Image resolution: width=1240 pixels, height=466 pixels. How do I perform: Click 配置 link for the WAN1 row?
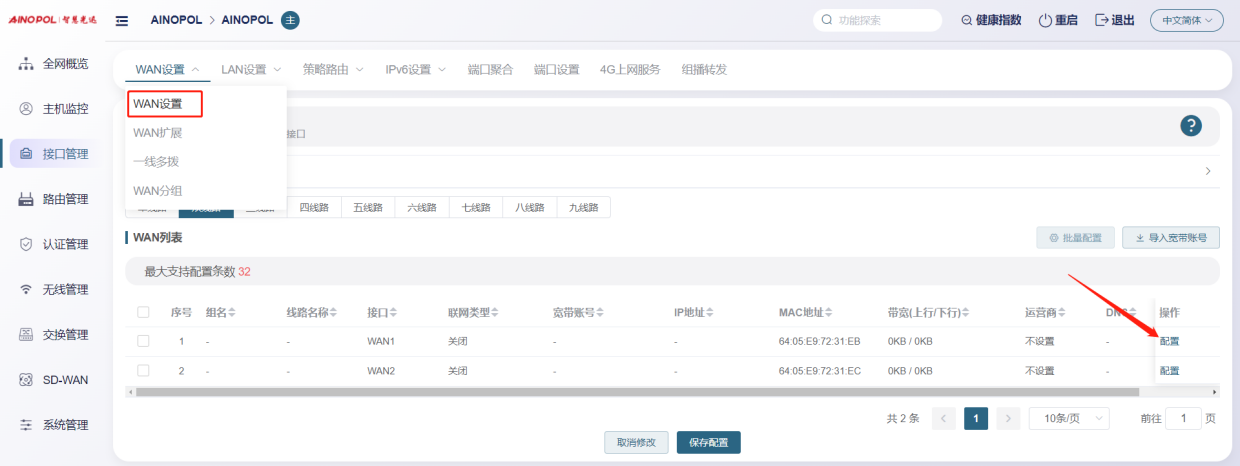tap(1169, 342)
